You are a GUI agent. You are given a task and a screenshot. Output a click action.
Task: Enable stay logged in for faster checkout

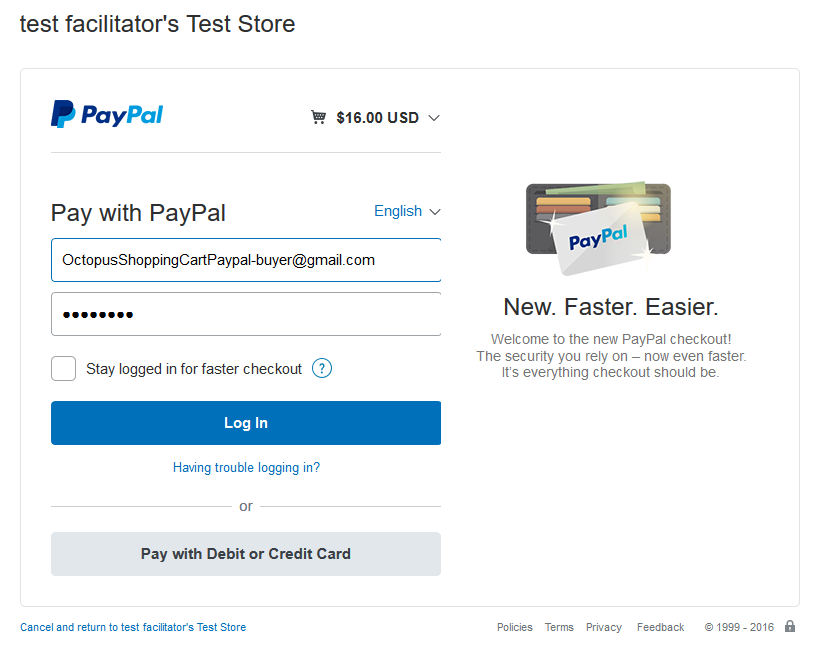pos(63,368)
